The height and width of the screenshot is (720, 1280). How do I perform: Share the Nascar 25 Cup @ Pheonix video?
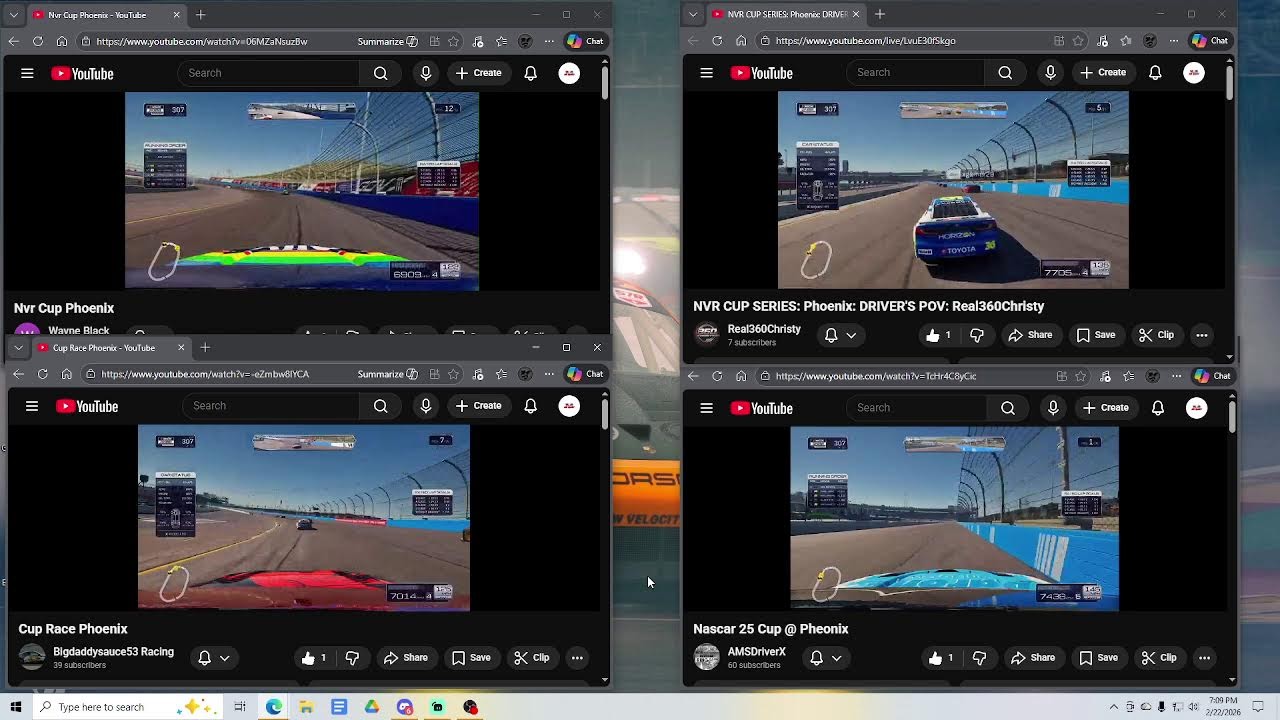point(1034,658)
